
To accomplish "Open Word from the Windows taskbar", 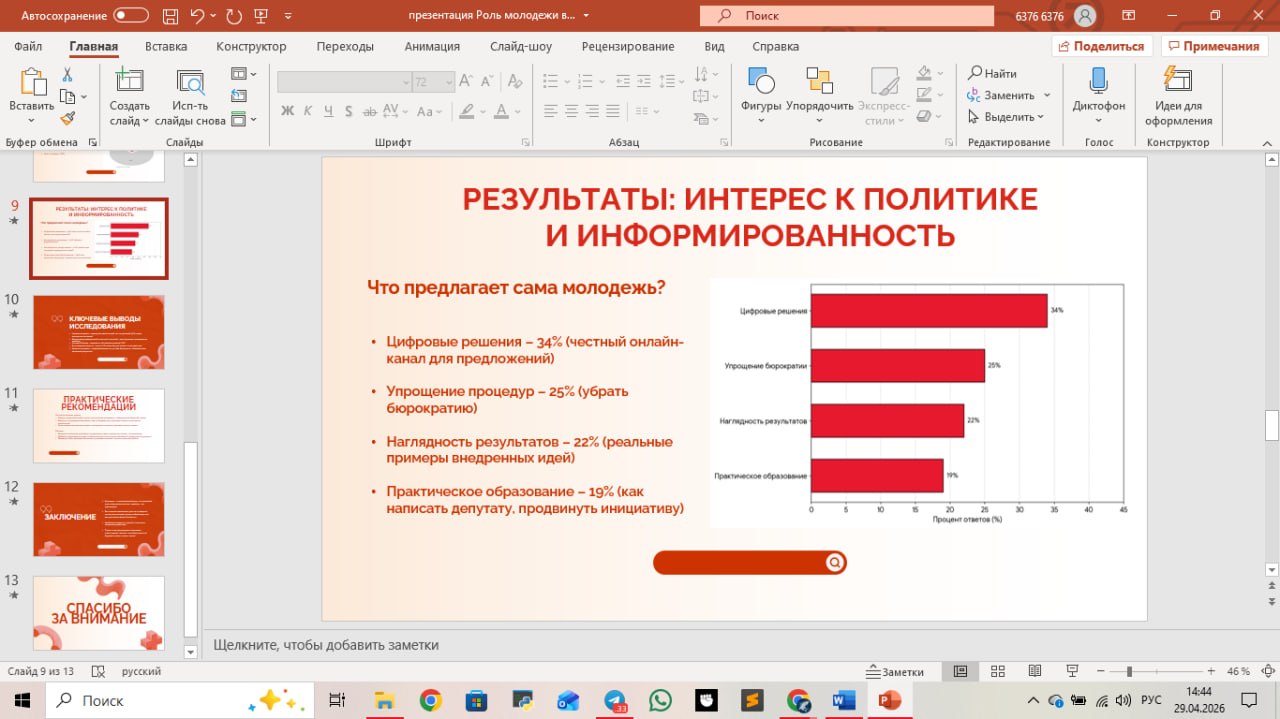I will (844, 700).
